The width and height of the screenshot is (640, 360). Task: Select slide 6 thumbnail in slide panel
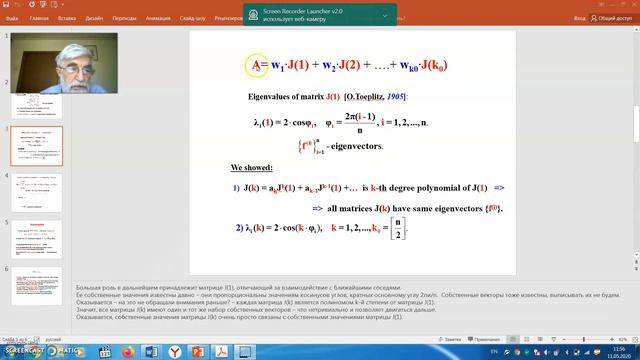[36, 286]
